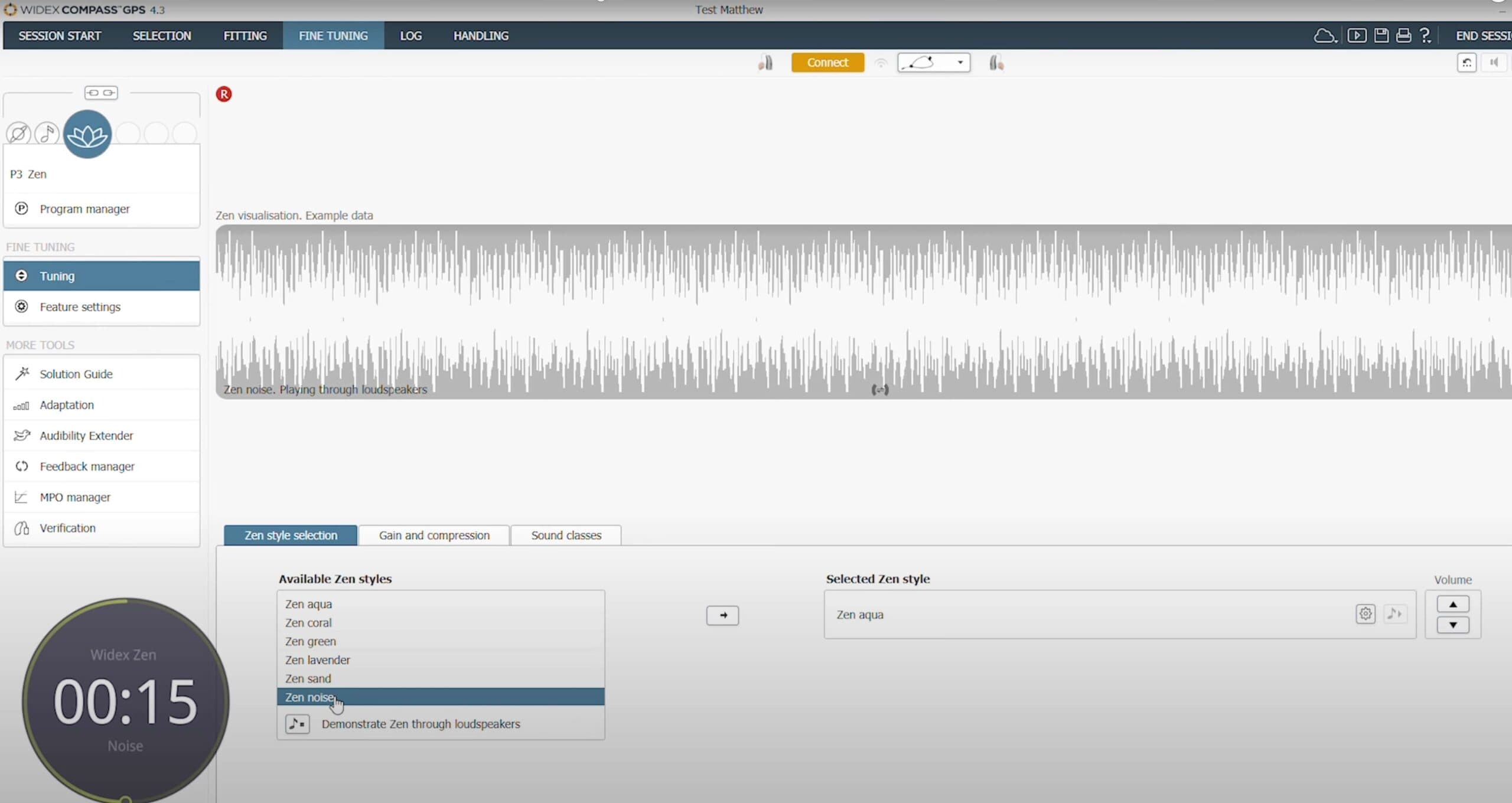Click the Zen visualisation waveform display
Viewport: 1512px width, 803px height.
863,312
